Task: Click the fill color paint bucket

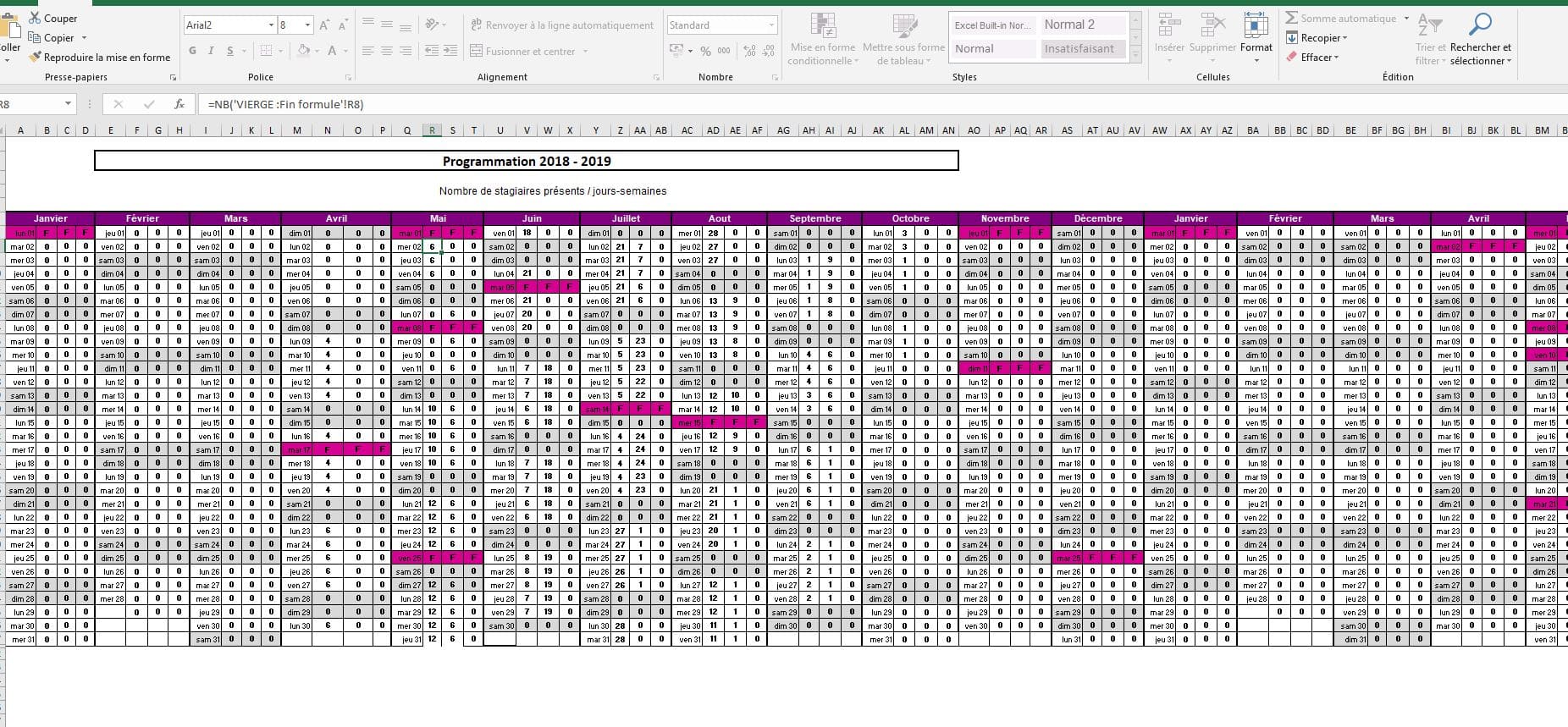Action: [x=303, y=51]
